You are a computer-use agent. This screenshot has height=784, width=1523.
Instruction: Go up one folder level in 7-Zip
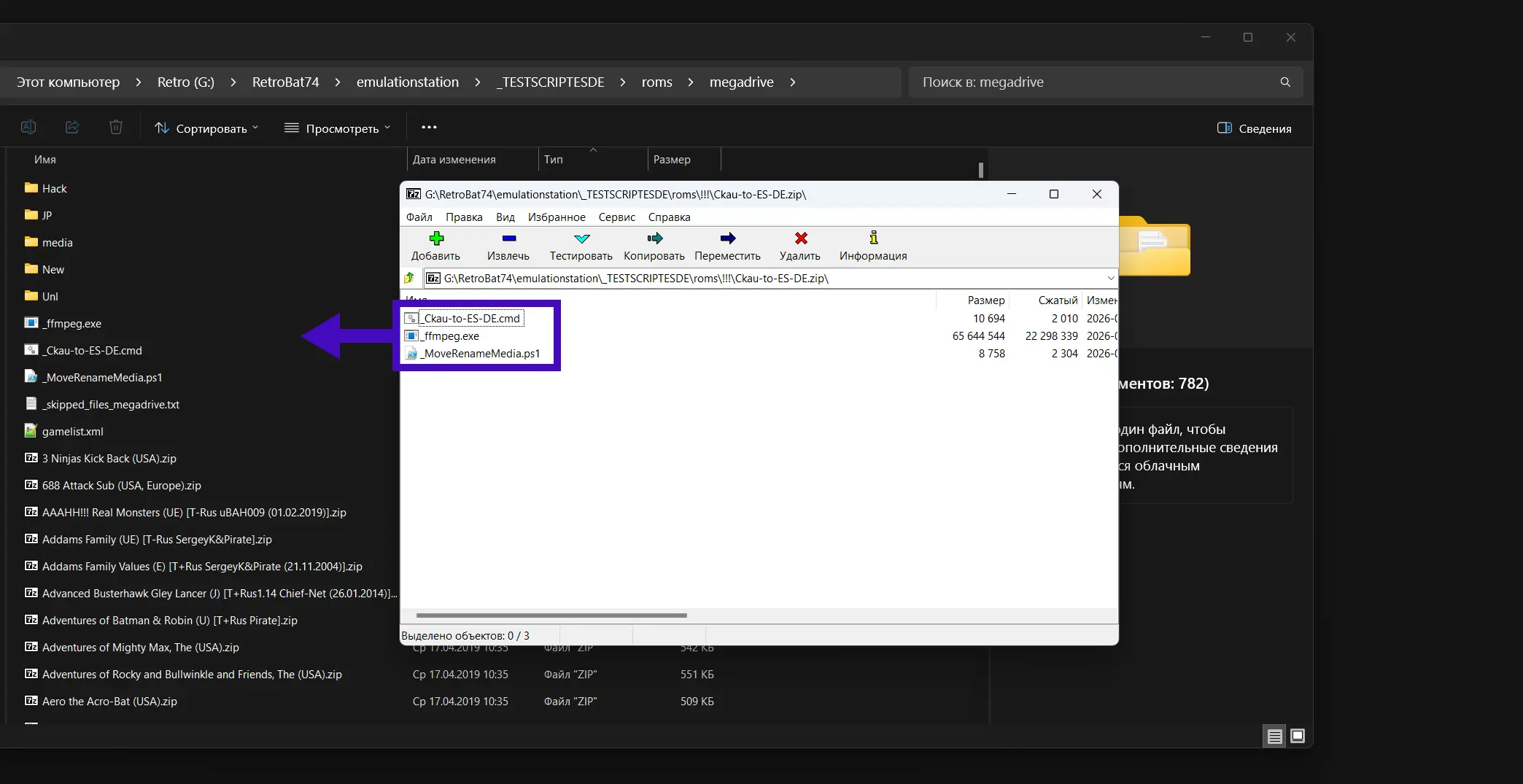410,278
